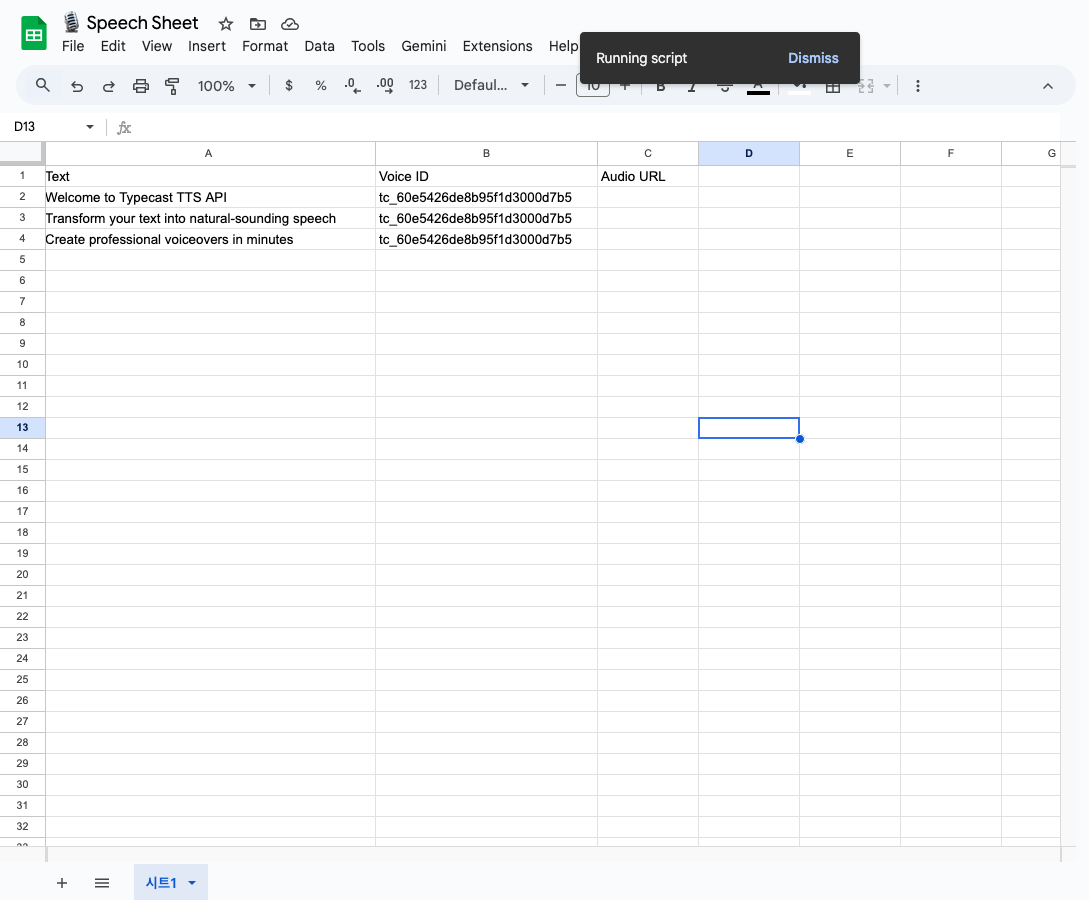Check the cloud save status icon
1089x900 pixels.
(x=290, y=24)
